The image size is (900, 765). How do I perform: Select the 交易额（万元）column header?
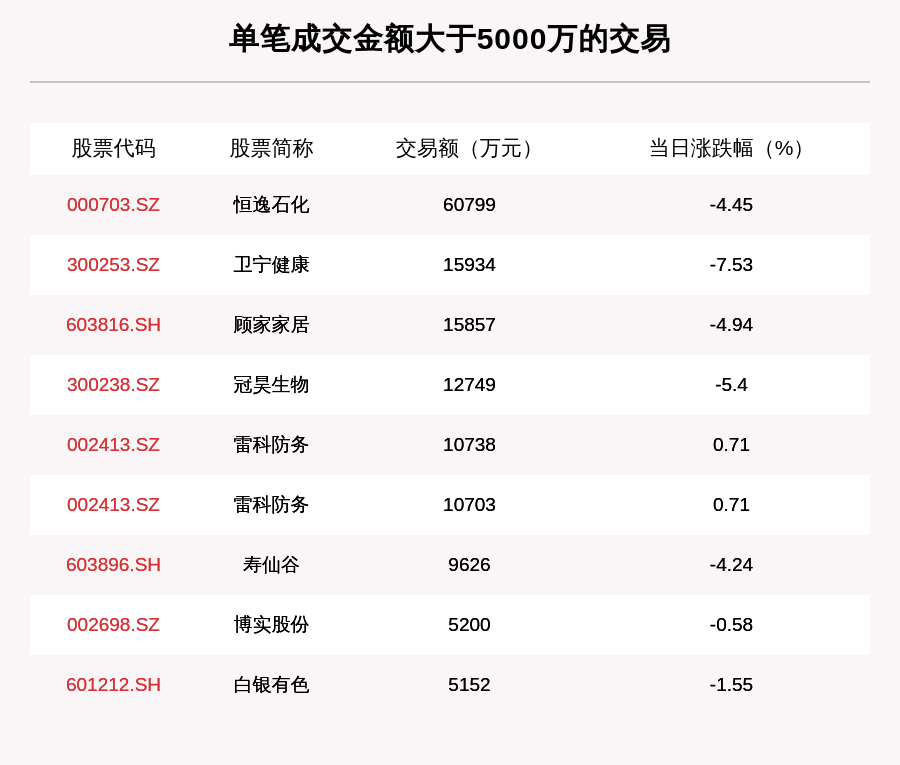coord(462,149)
